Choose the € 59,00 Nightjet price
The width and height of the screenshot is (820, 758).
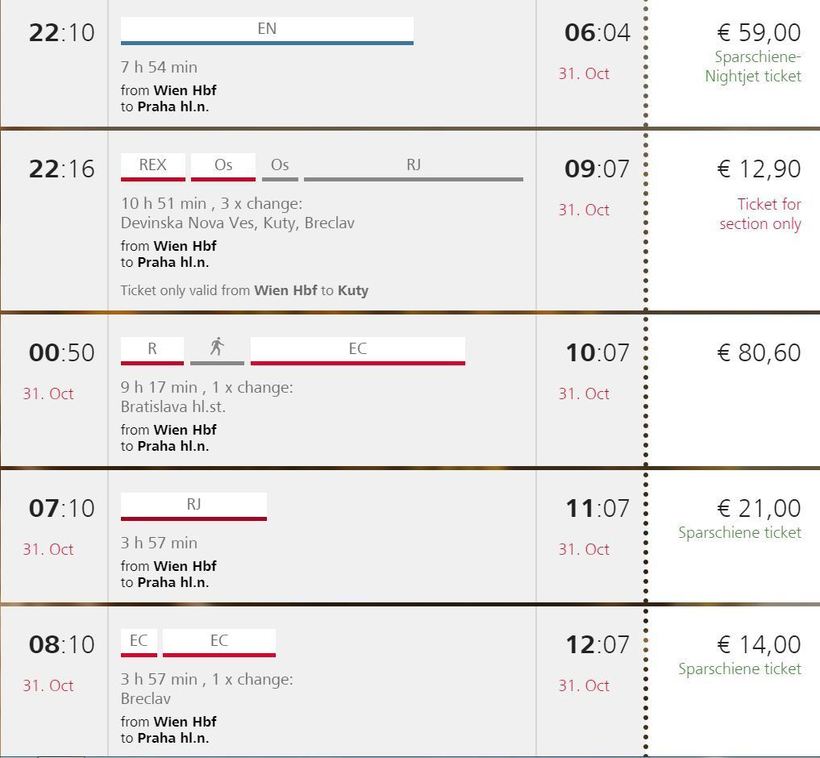click(759, 33)
